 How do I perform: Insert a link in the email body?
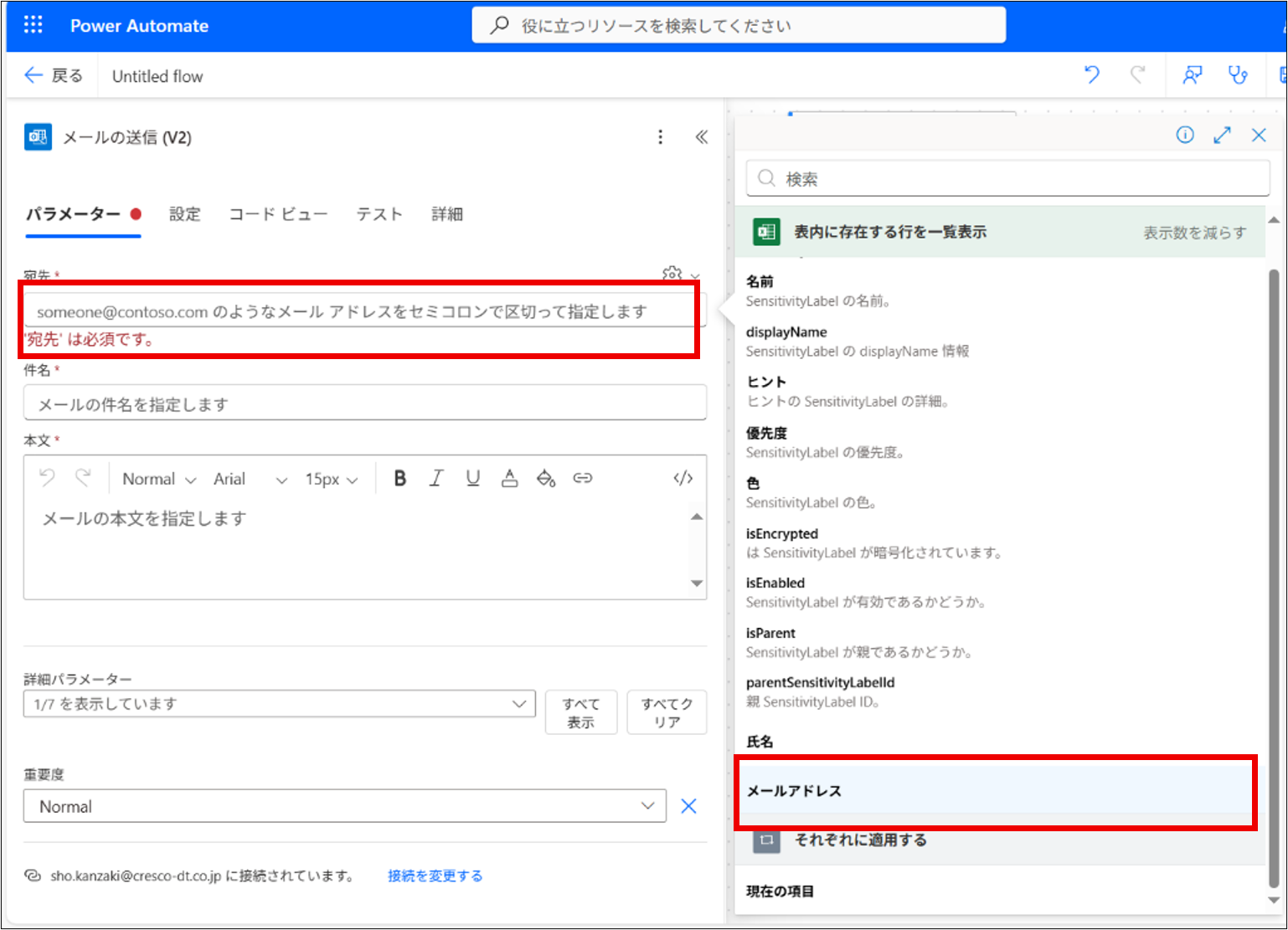coord(582,478)
